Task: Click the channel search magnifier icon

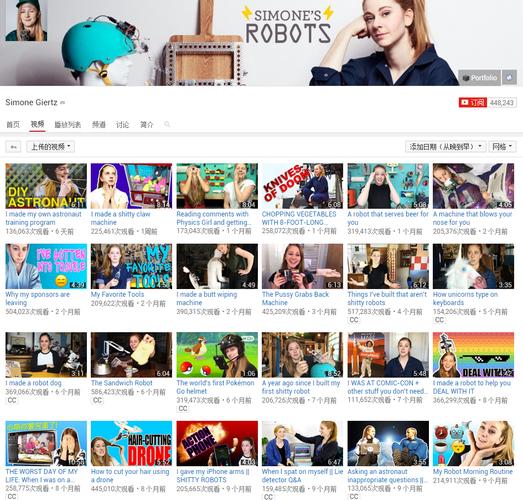Action: (x=167, y=124)
